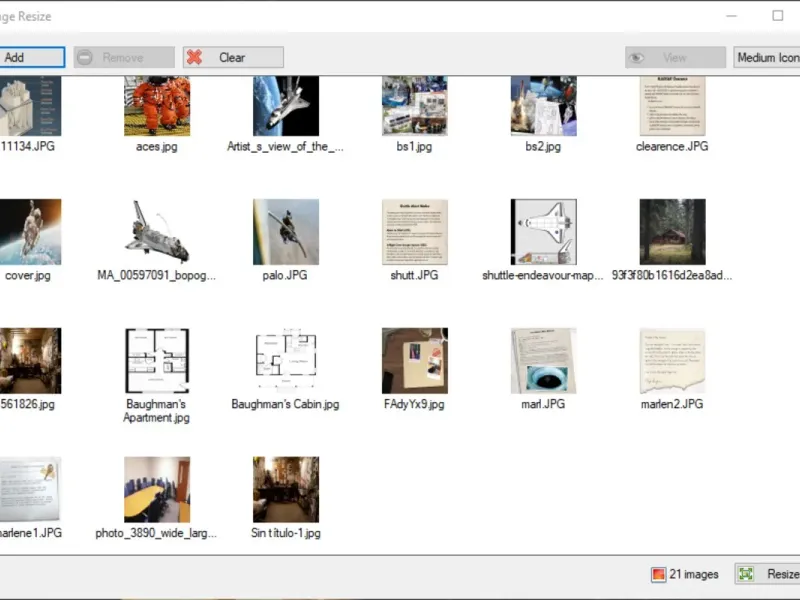Select Baughman's Apartment.jpg floor plan thumbnail
The image size is (800, 600).
[x=157, y=361]
